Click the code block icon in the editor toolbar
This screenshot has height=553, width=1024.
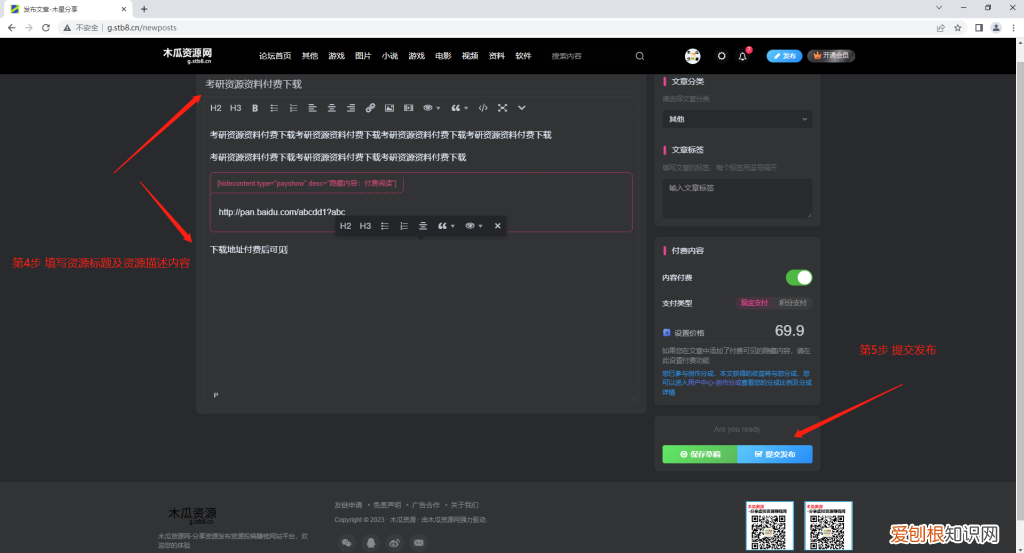coord(483,108)
